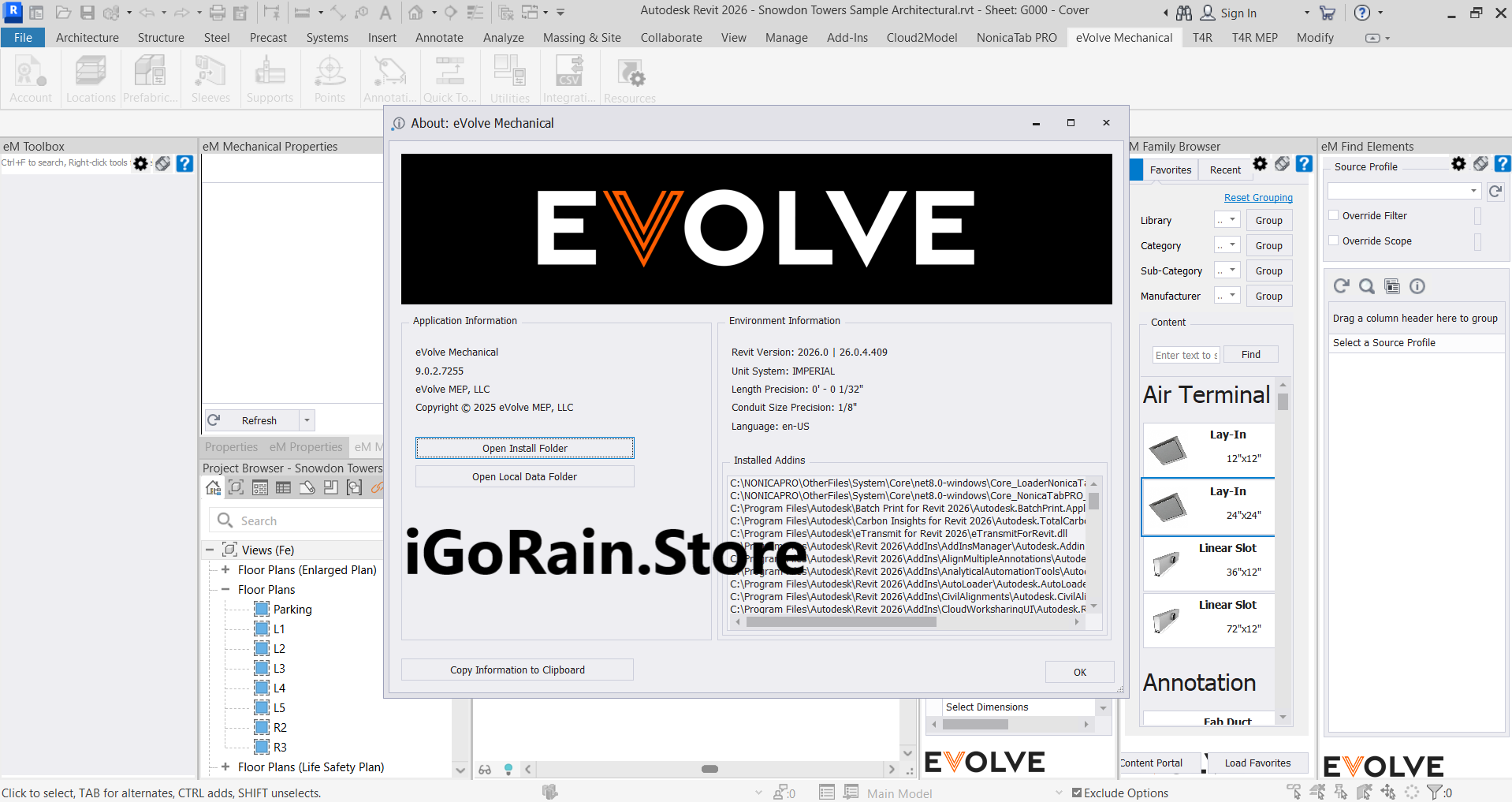Open eVolve Utilities tool

(508, 77)
